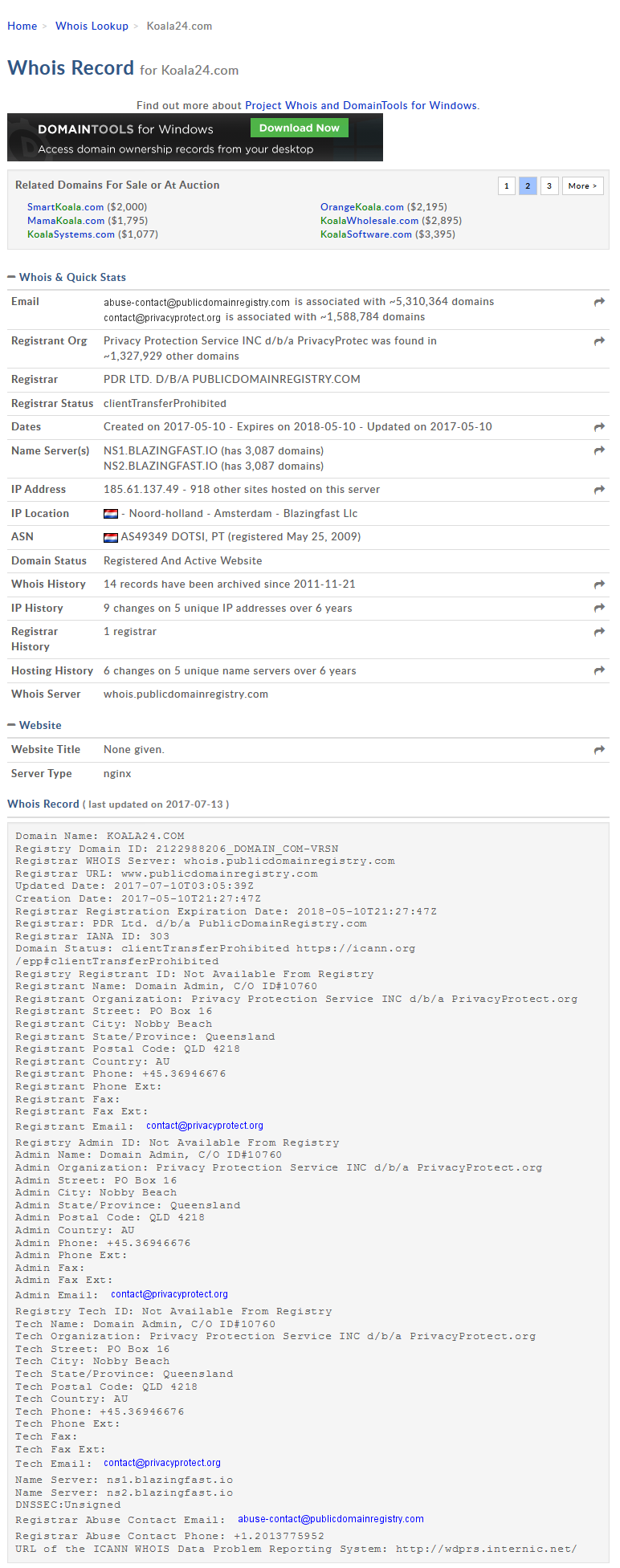Go to page 3 of related domains
Image resolution: width=620 pixels, height=1568 pixels.
click(549, 186)
